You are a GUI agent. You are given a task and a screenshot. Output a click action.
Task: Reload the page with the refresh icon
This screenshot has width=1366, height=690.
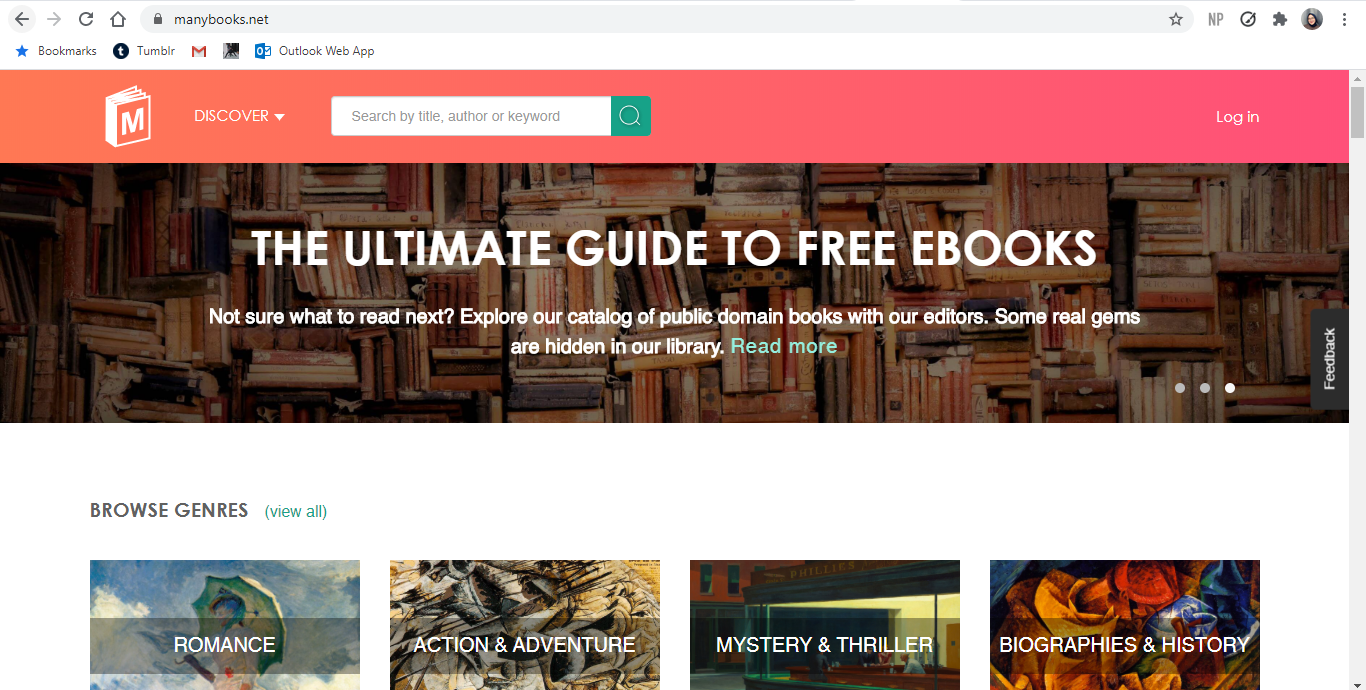tap(86, 19)
